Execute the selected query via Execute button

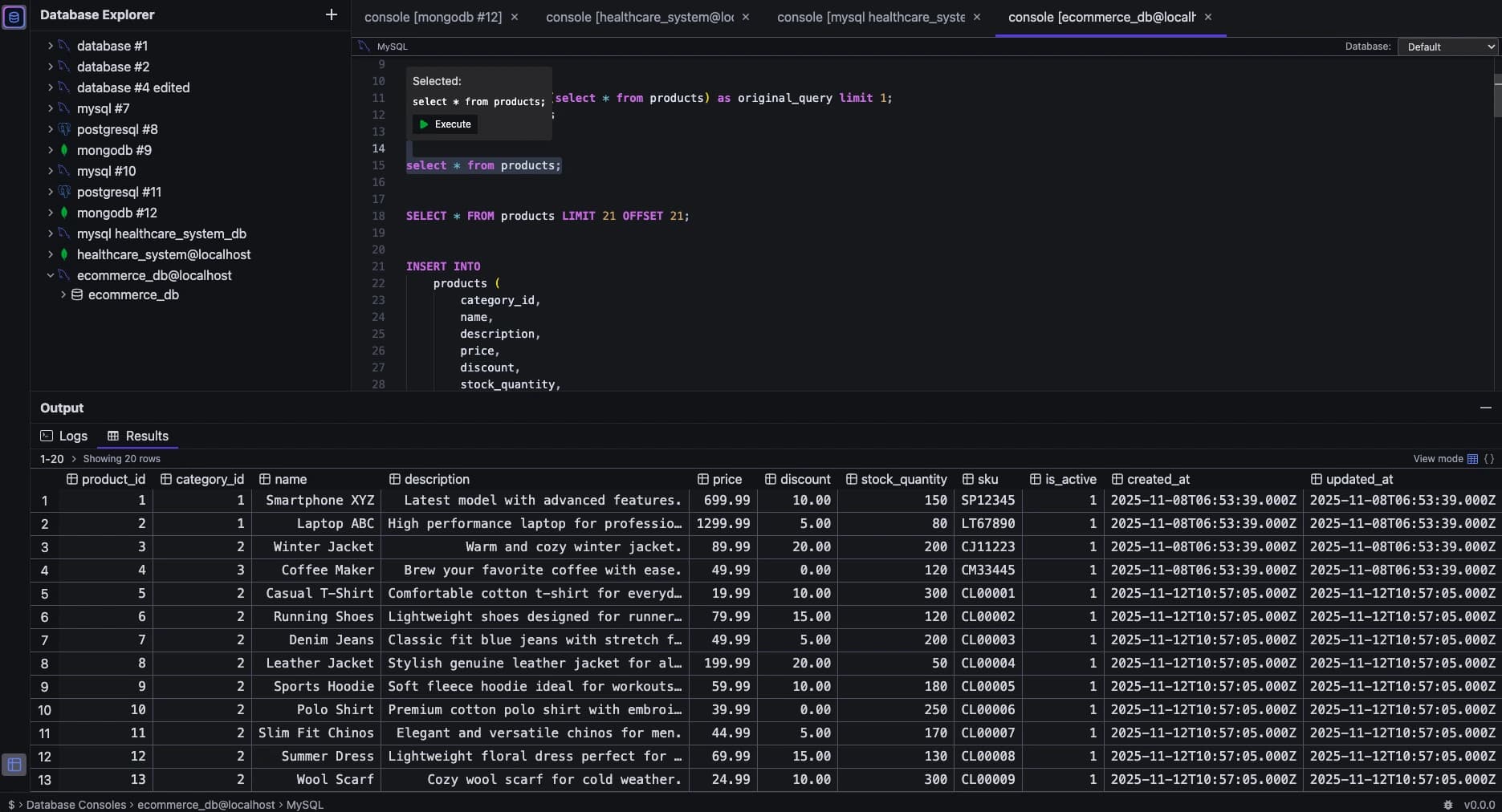point(444,124)
